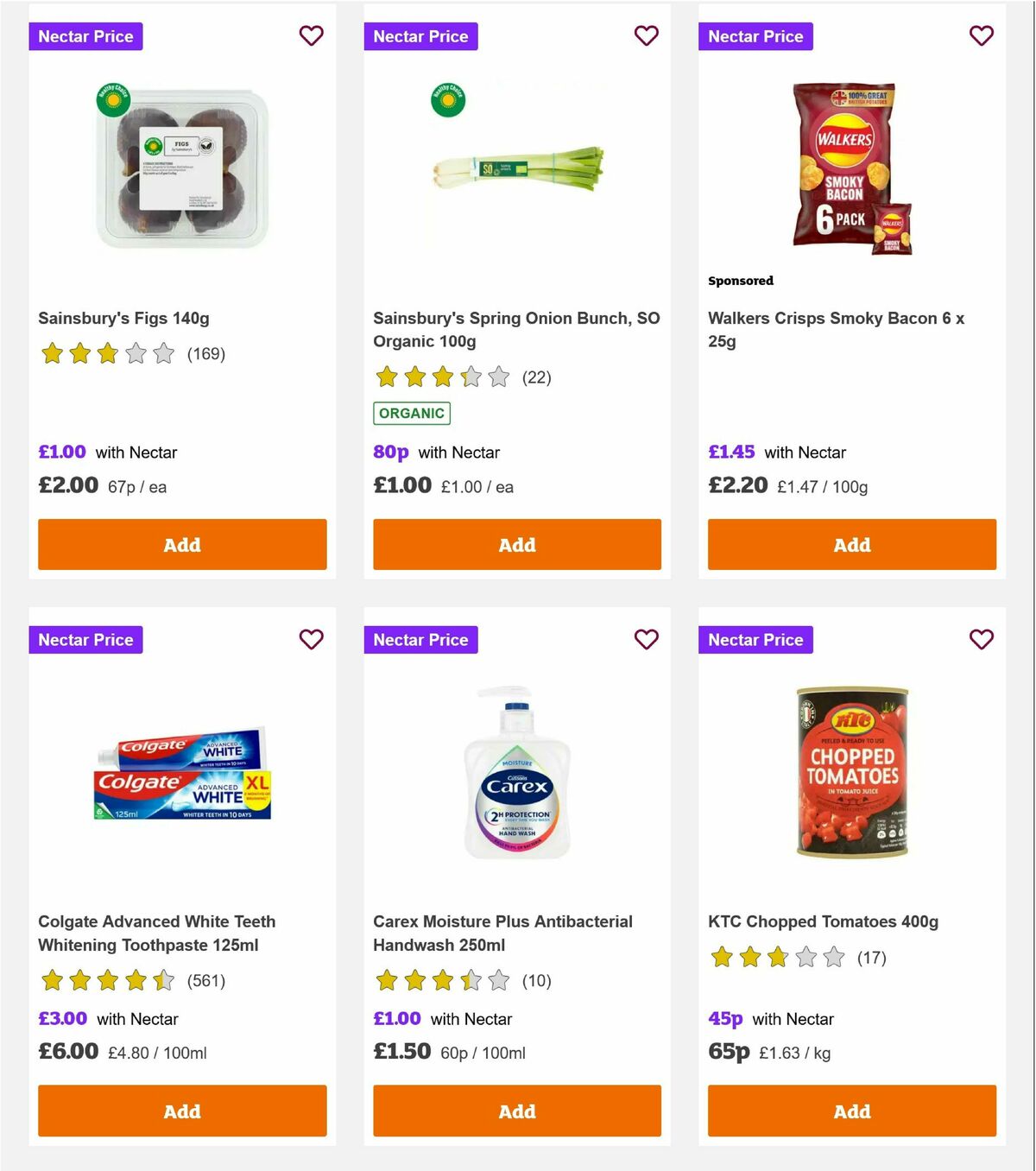This screenshot has height=1171, width=1036.
Task: Favourite the Colgate Advanced White toothpaste
Action: 311,639
